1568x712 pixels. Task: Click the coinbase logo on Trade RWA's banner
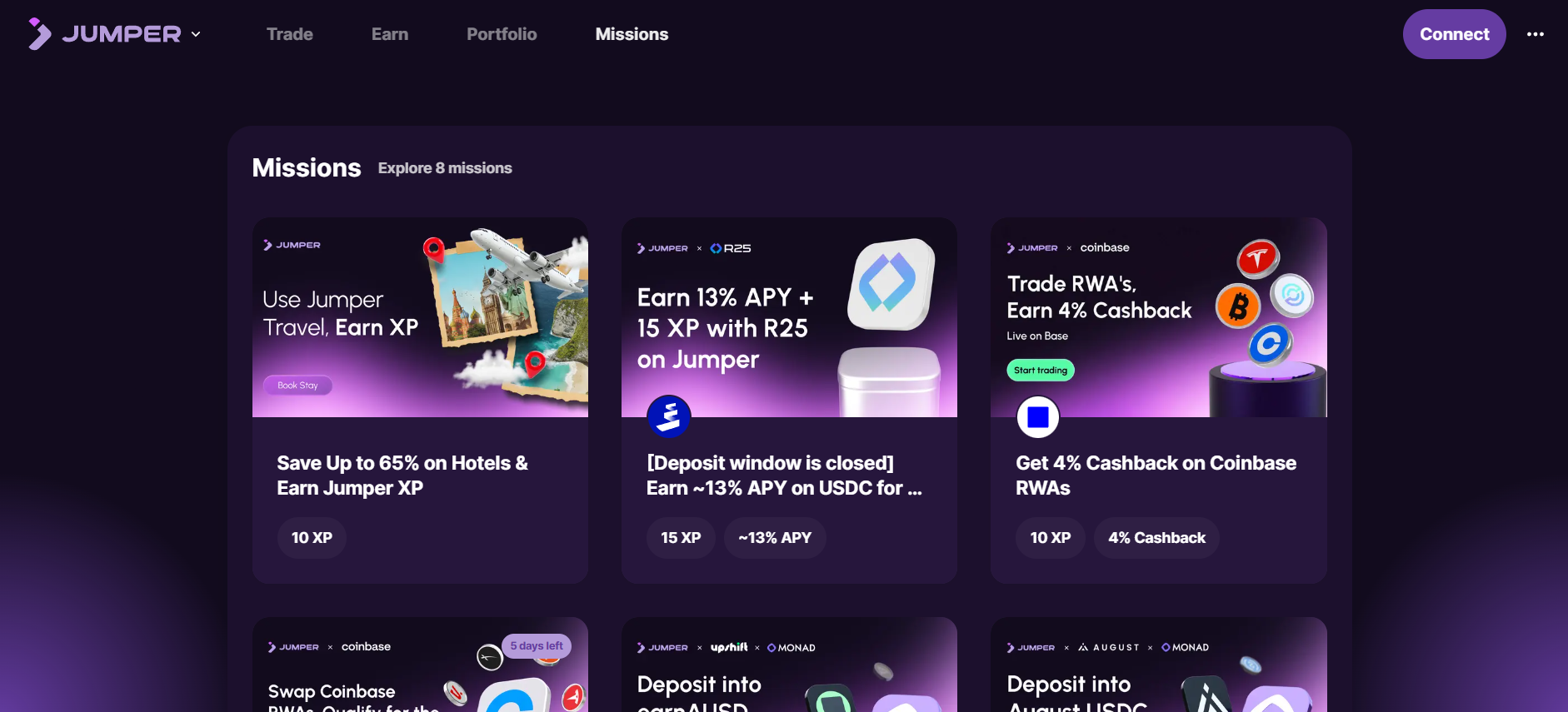[x=1105, y=247]
